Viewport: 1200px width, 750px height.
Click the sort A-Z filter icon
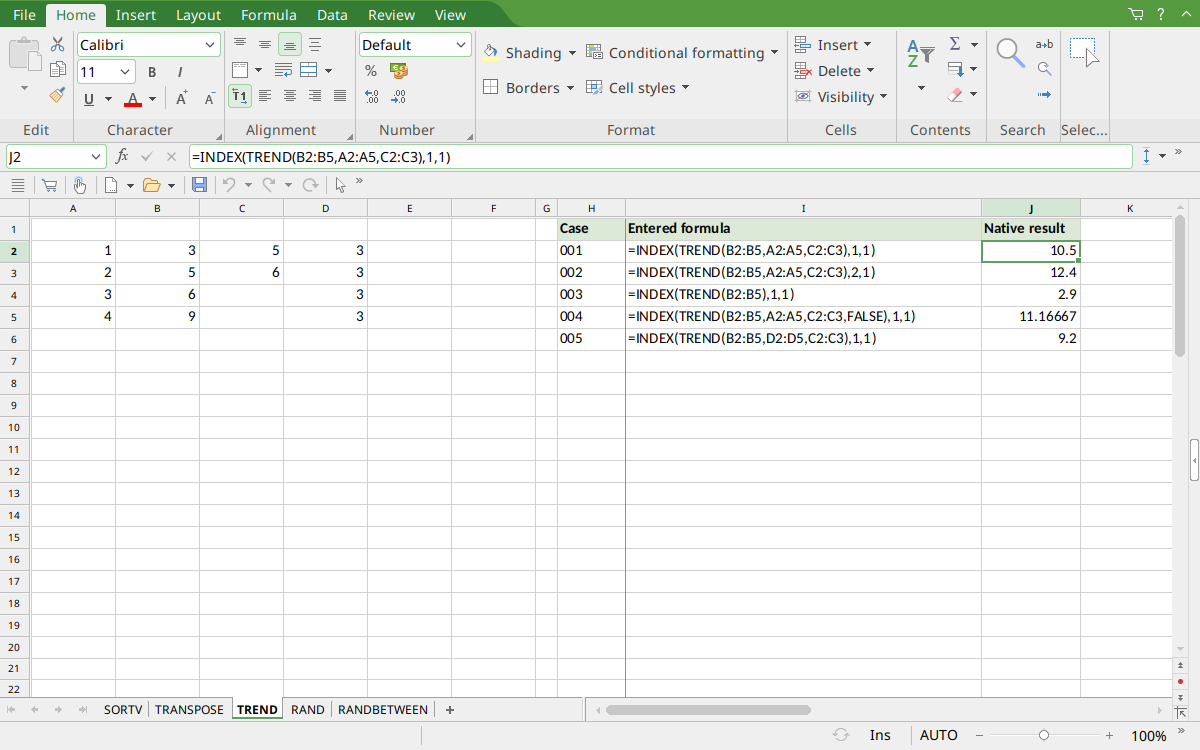920,54
